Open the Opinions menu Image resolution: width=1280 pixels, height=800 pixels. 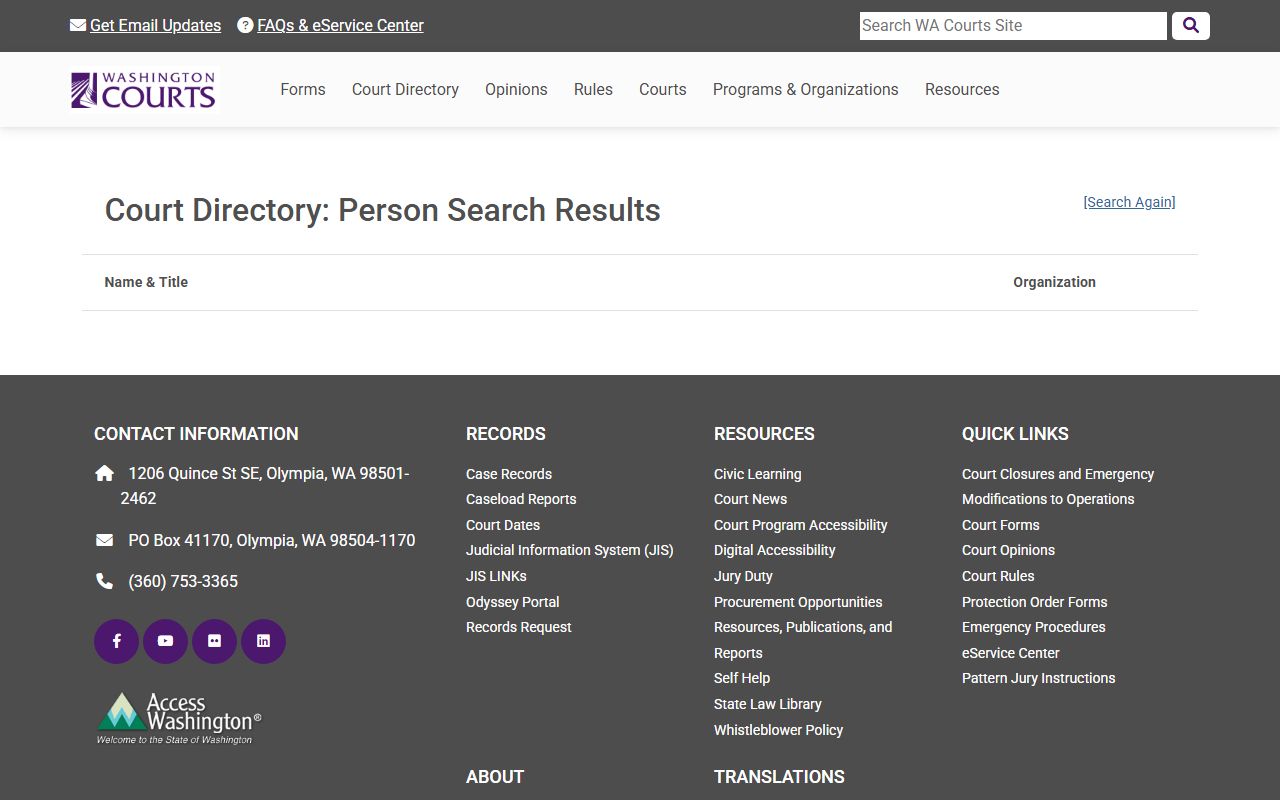coord(516,89)
